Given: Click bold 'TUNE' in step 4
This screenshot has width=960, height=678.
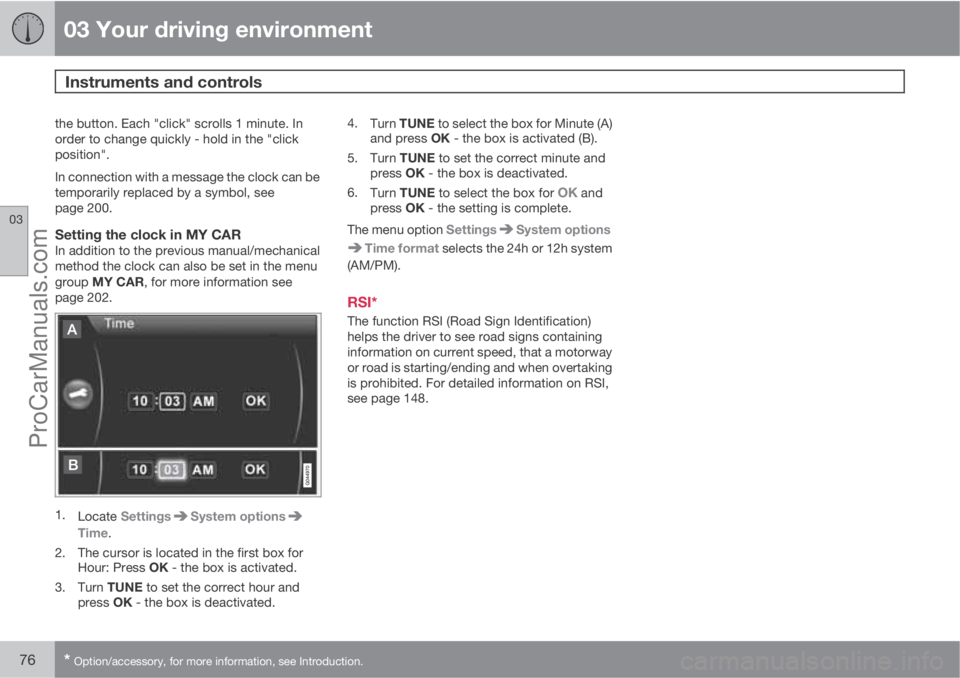Looking at the screenshot, I should (x=417, y=124).
